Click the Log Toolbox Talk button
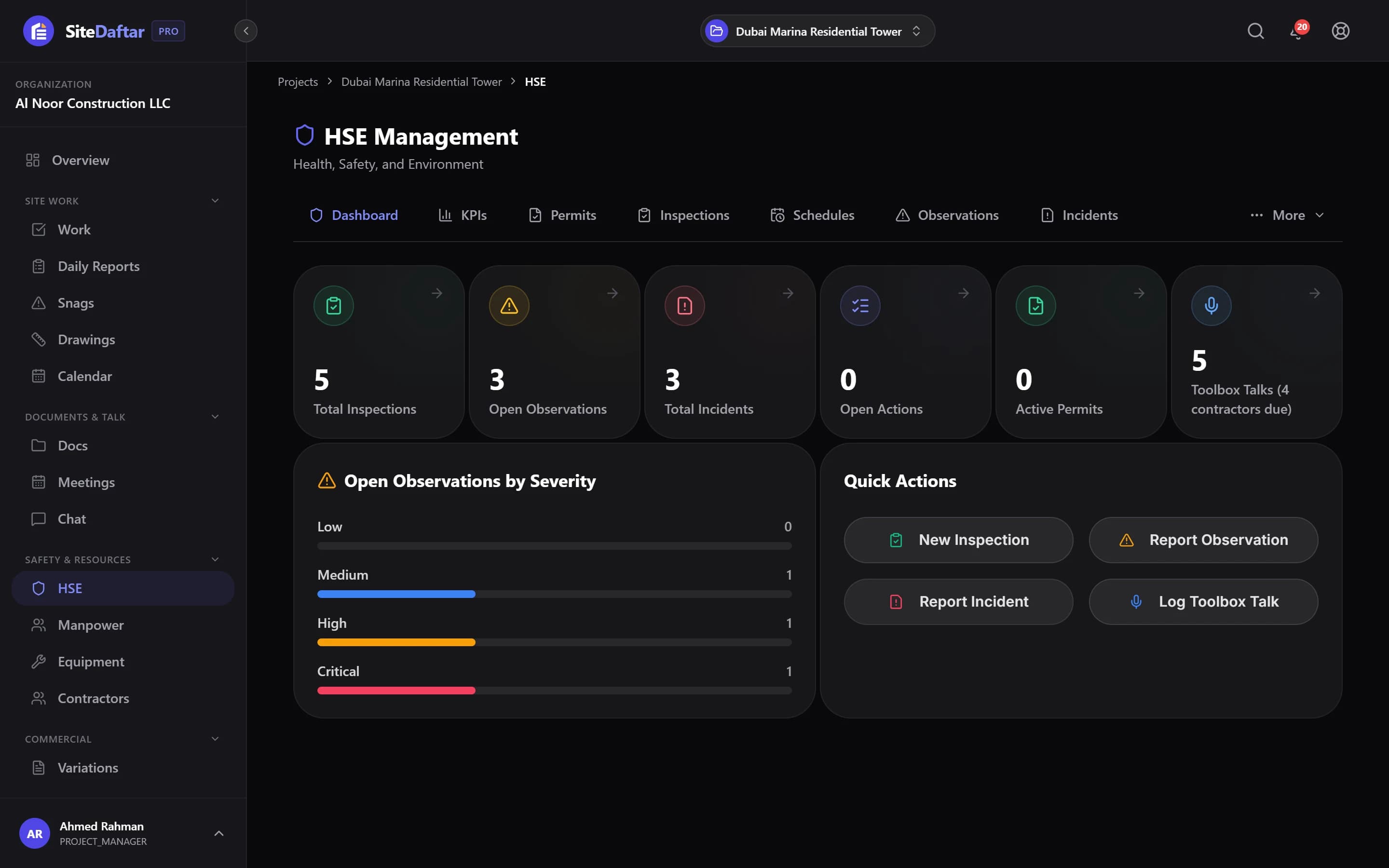This screenshot has width=1389, height=868. 1203,602
